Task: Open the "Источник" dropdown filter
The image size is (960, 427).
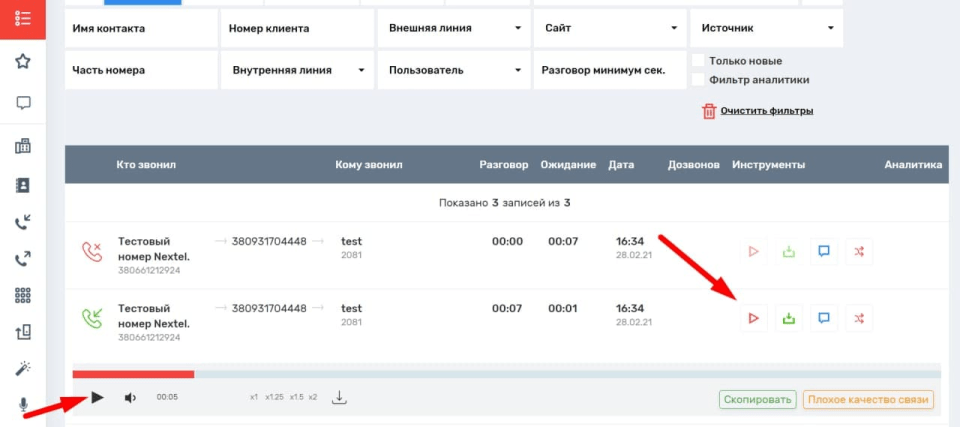Action: pos(766,29)
